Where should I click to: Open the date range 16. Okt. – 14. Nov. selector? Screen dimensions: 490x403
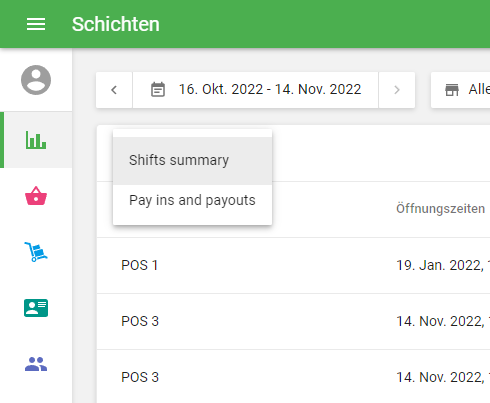point(255,90)
